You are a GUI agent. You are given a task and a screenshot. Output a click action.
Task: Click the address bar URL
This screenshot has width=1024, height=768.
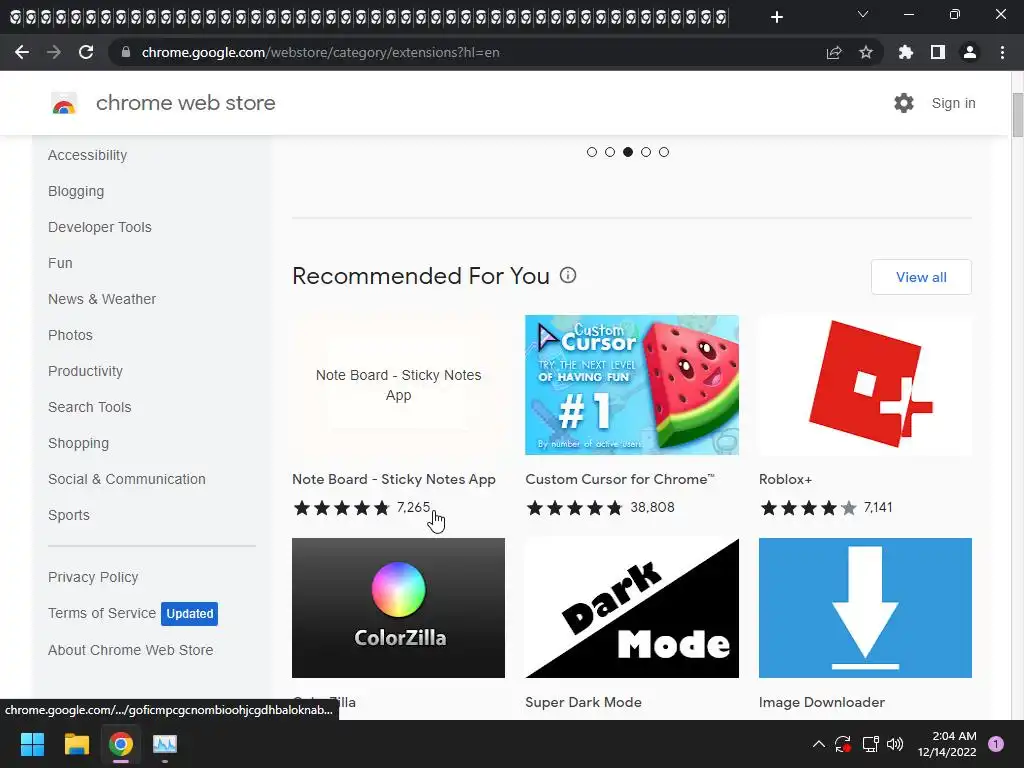pyautogui.click(x=321, y=52)
